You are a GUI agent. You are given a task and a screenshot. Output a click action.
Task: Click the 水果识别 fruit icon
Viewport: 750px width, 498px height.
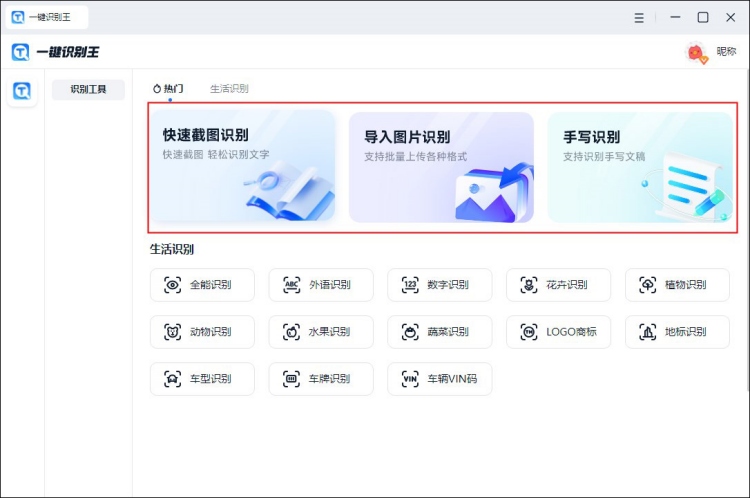[x=291, y=332]
